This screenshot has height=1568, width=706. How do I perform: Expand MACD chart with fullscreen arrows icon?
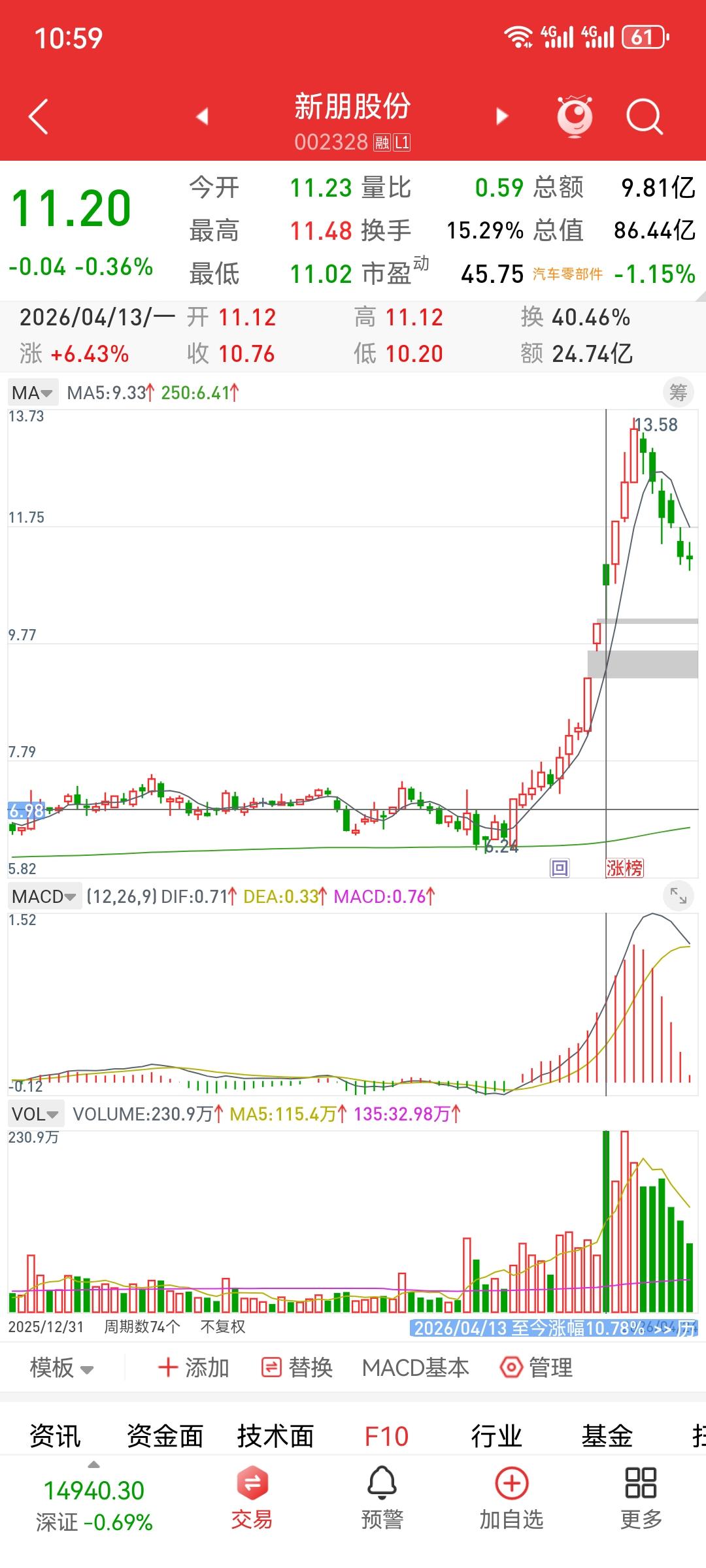[678, 896]
